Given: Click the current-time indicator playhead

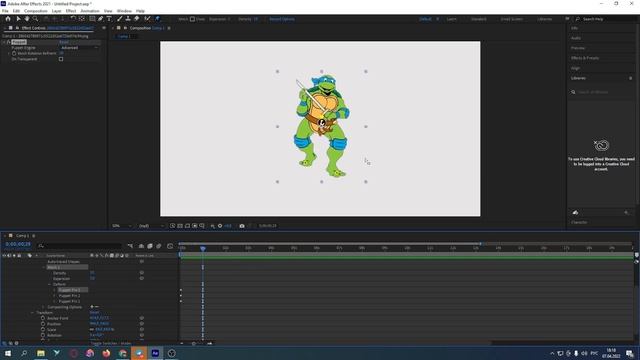Looking at the screenshot, I should pos(203,248).
